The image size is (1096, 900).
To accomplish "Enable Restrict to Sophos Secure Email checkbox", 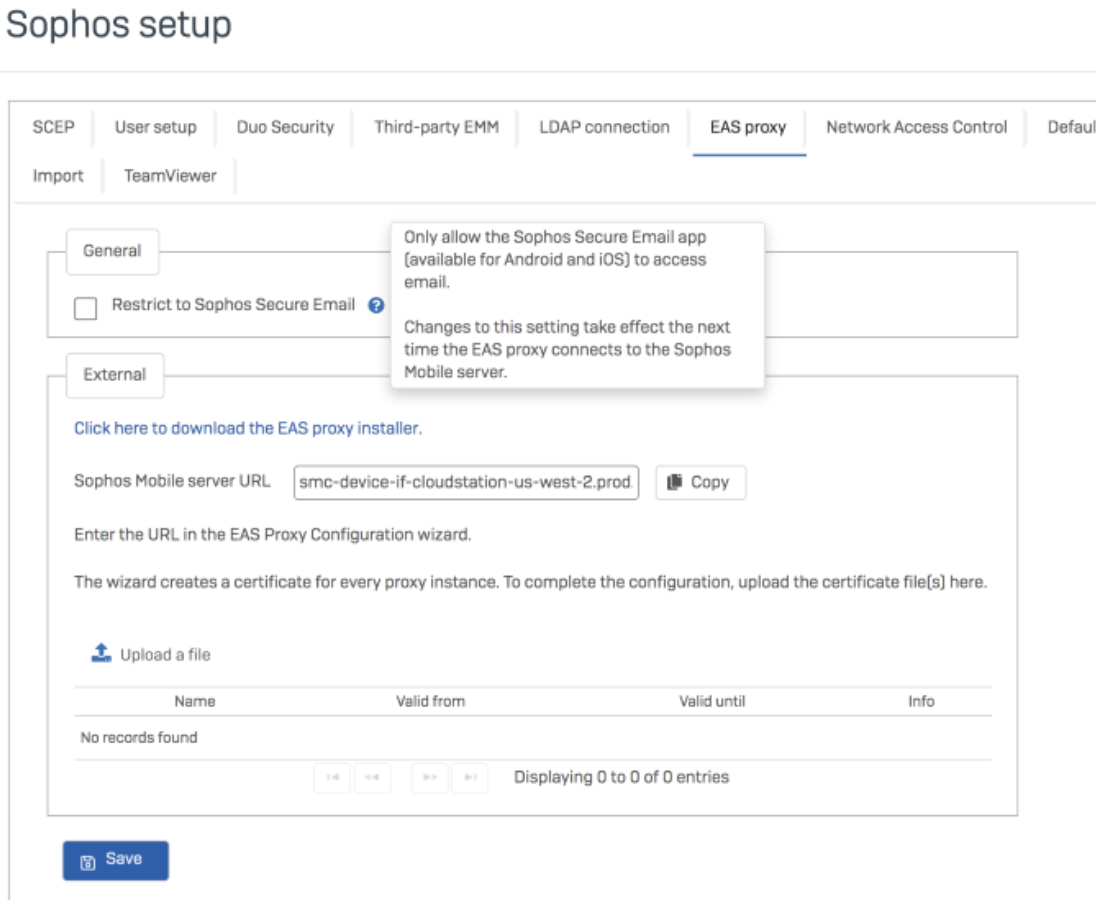I will coord(86,308).
